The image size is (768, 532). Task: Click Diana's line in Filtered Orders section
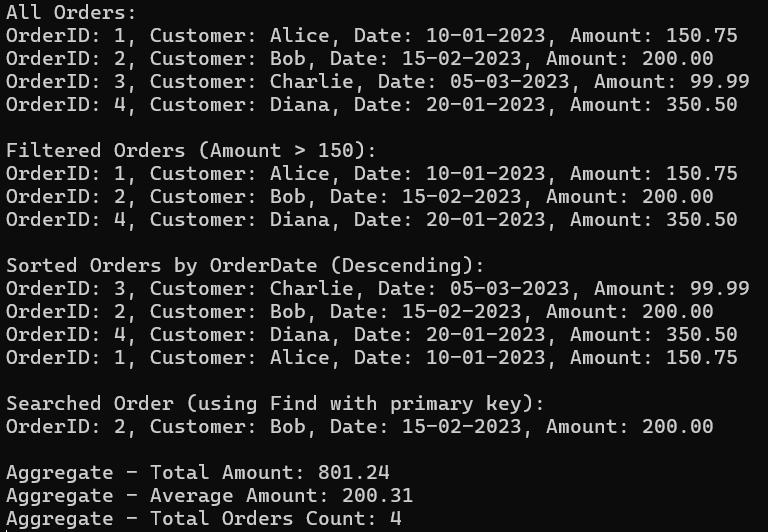pyautogui.click(x=372, y=220)
